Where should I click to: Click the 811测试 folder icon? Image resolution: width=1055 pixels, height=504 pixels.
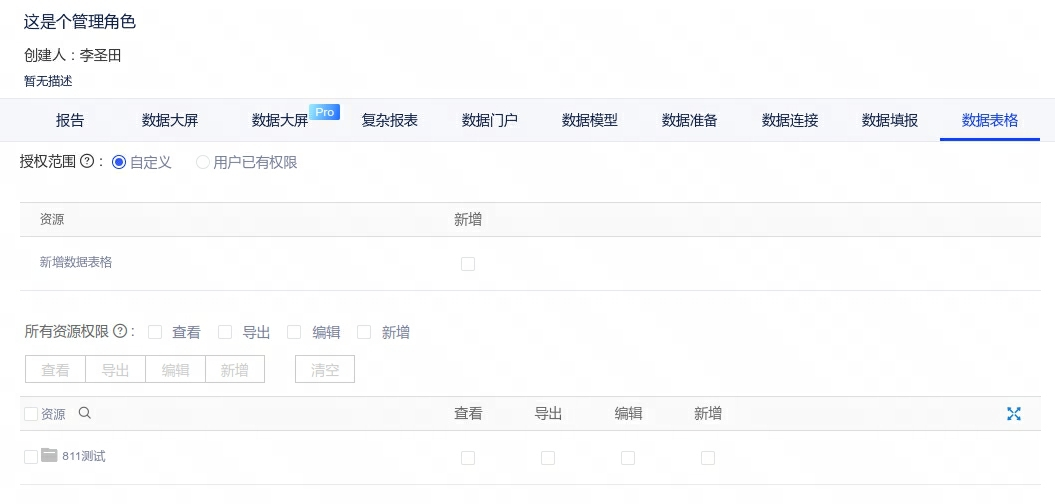(x=50, y=456)
